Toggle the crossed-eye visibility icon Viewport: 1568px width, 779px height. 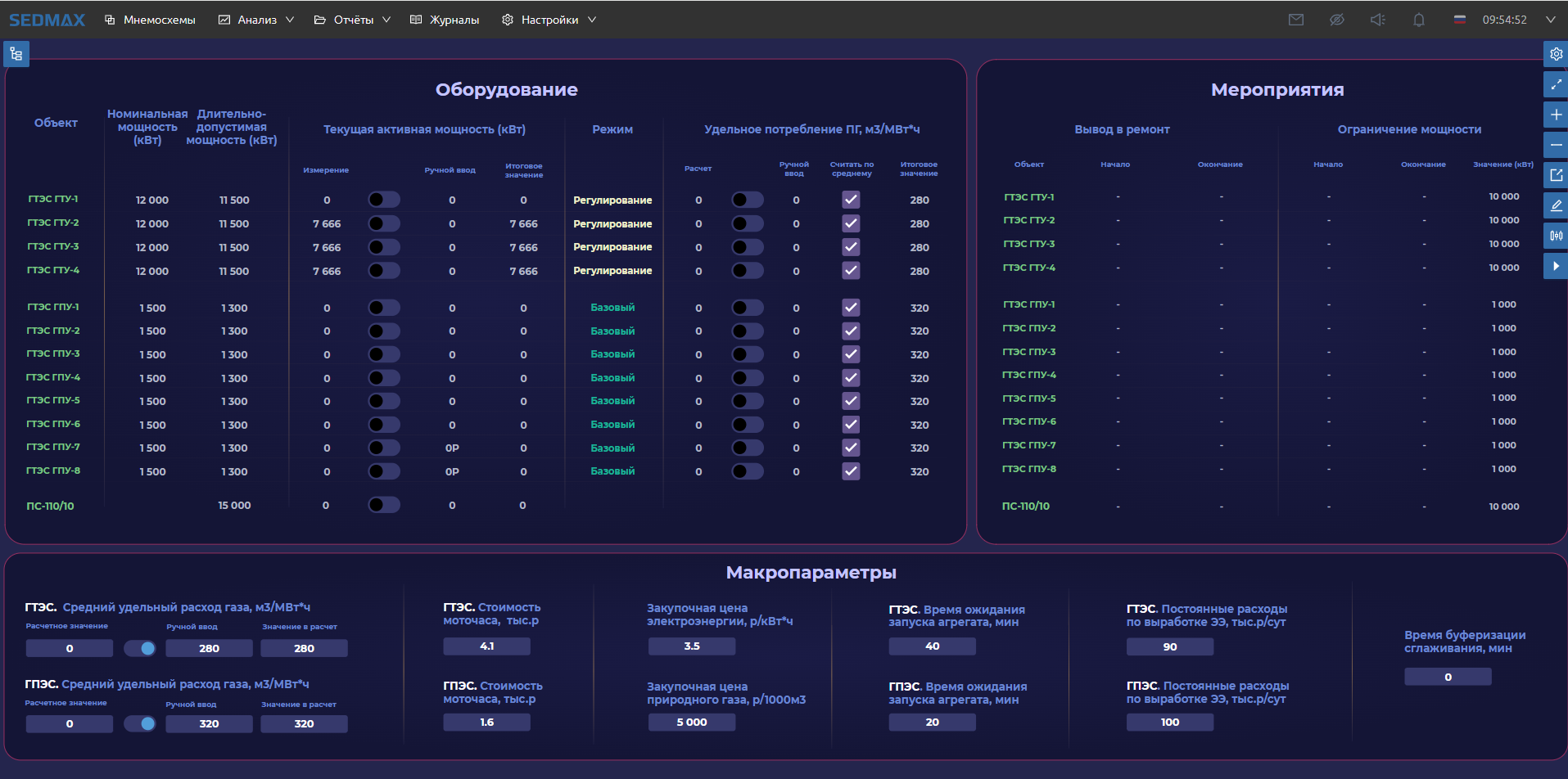tap(1336, 20)
